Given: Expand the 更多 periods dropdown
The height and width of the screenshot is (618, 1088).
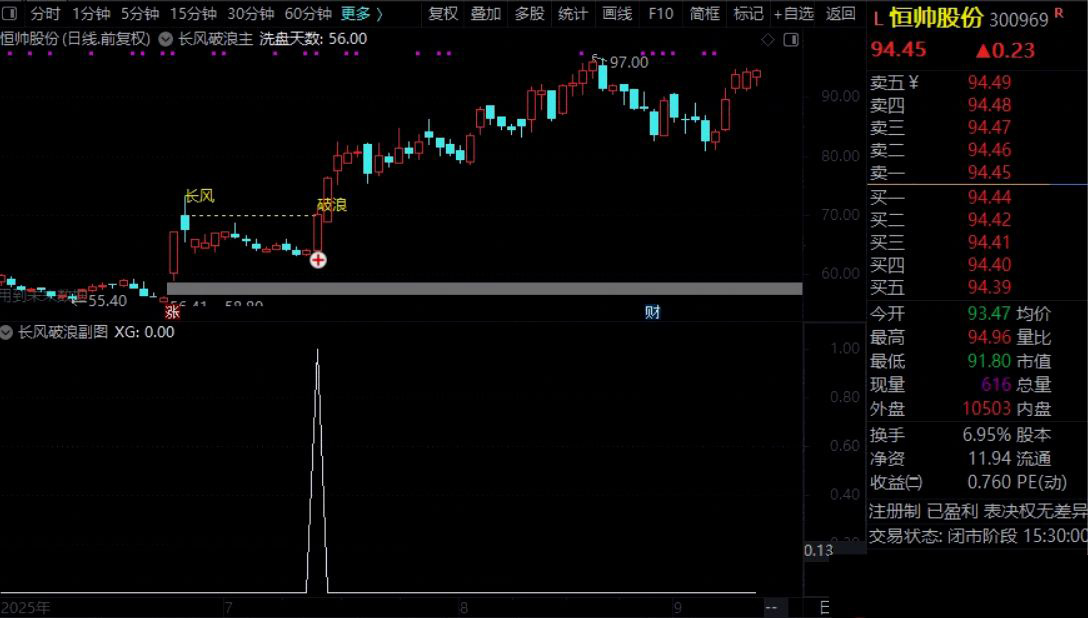Looking at the screenshot, I should [x=362, y=13].
